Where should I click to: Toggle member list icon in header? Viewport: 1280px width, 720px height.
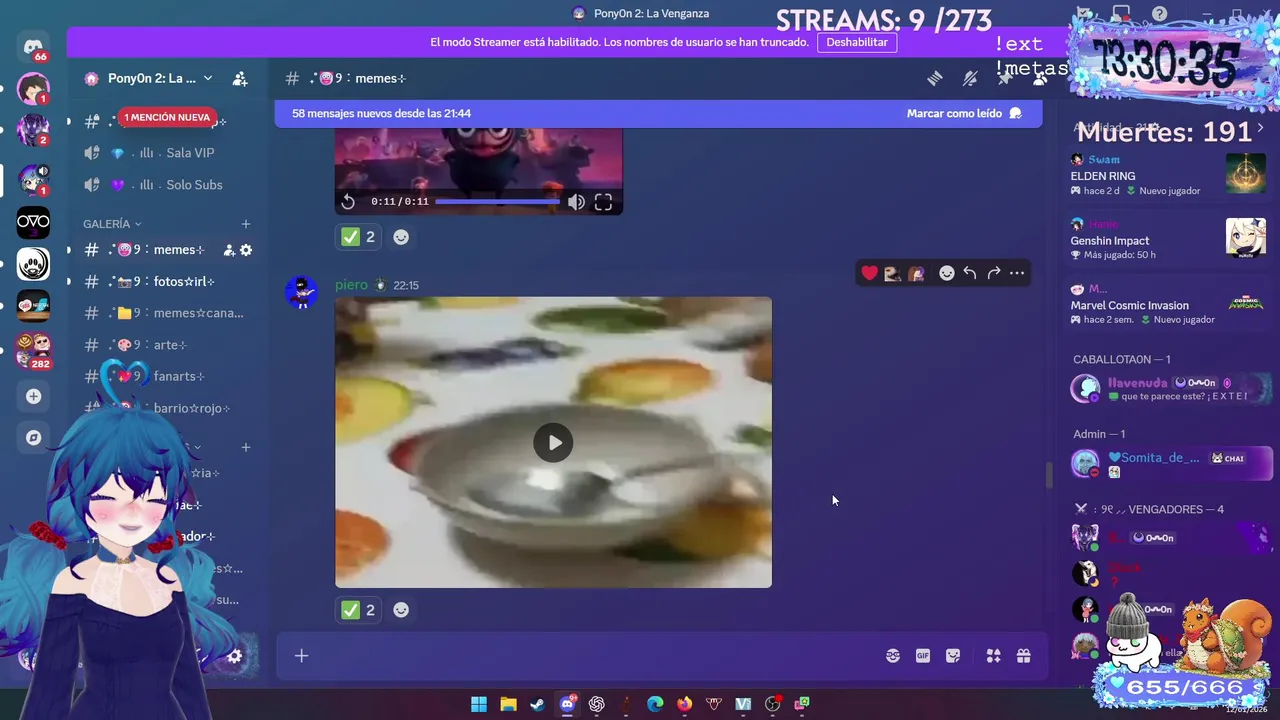click(1038, 78)
